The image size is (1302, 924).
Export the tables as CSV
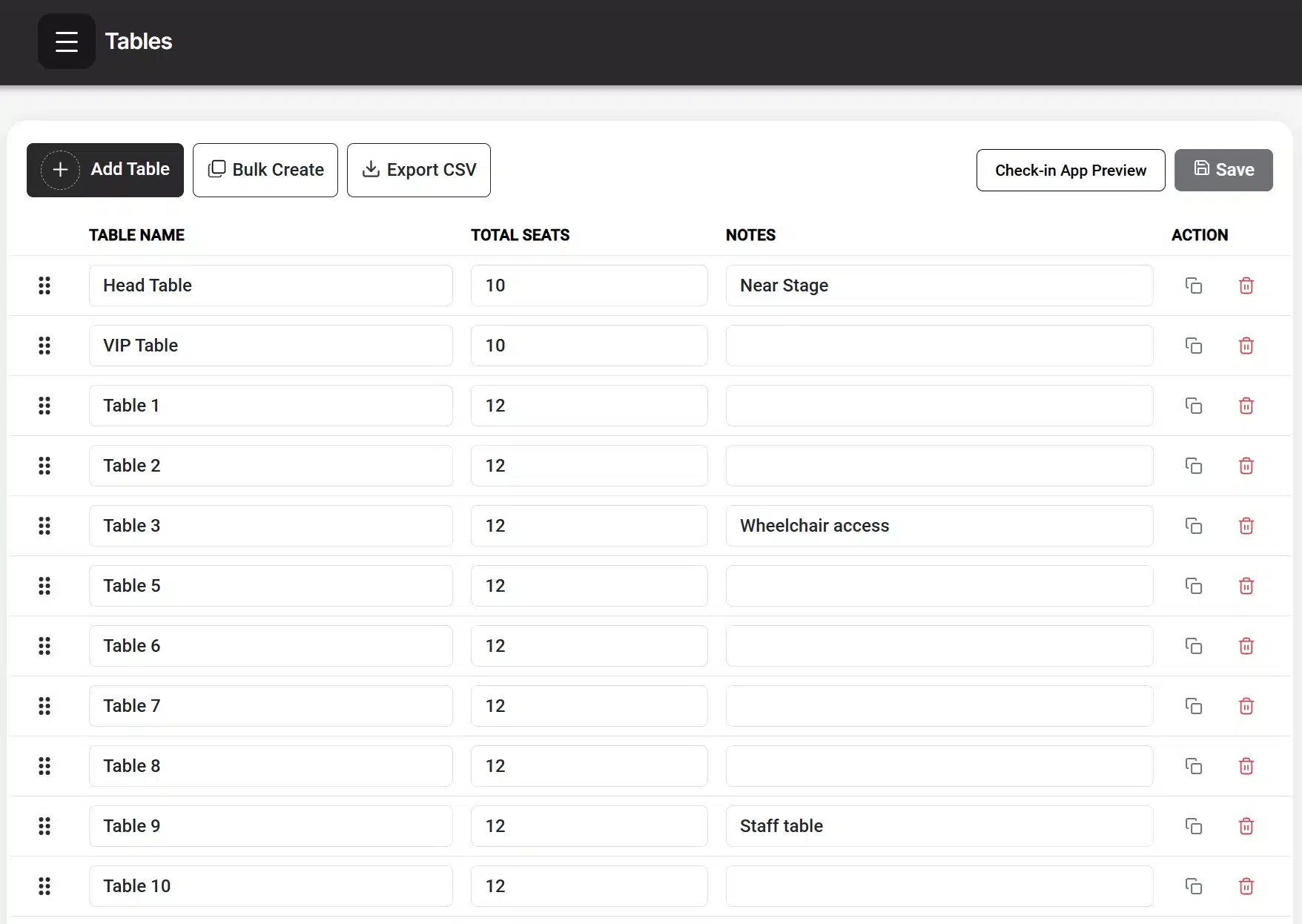coord(419,170)
